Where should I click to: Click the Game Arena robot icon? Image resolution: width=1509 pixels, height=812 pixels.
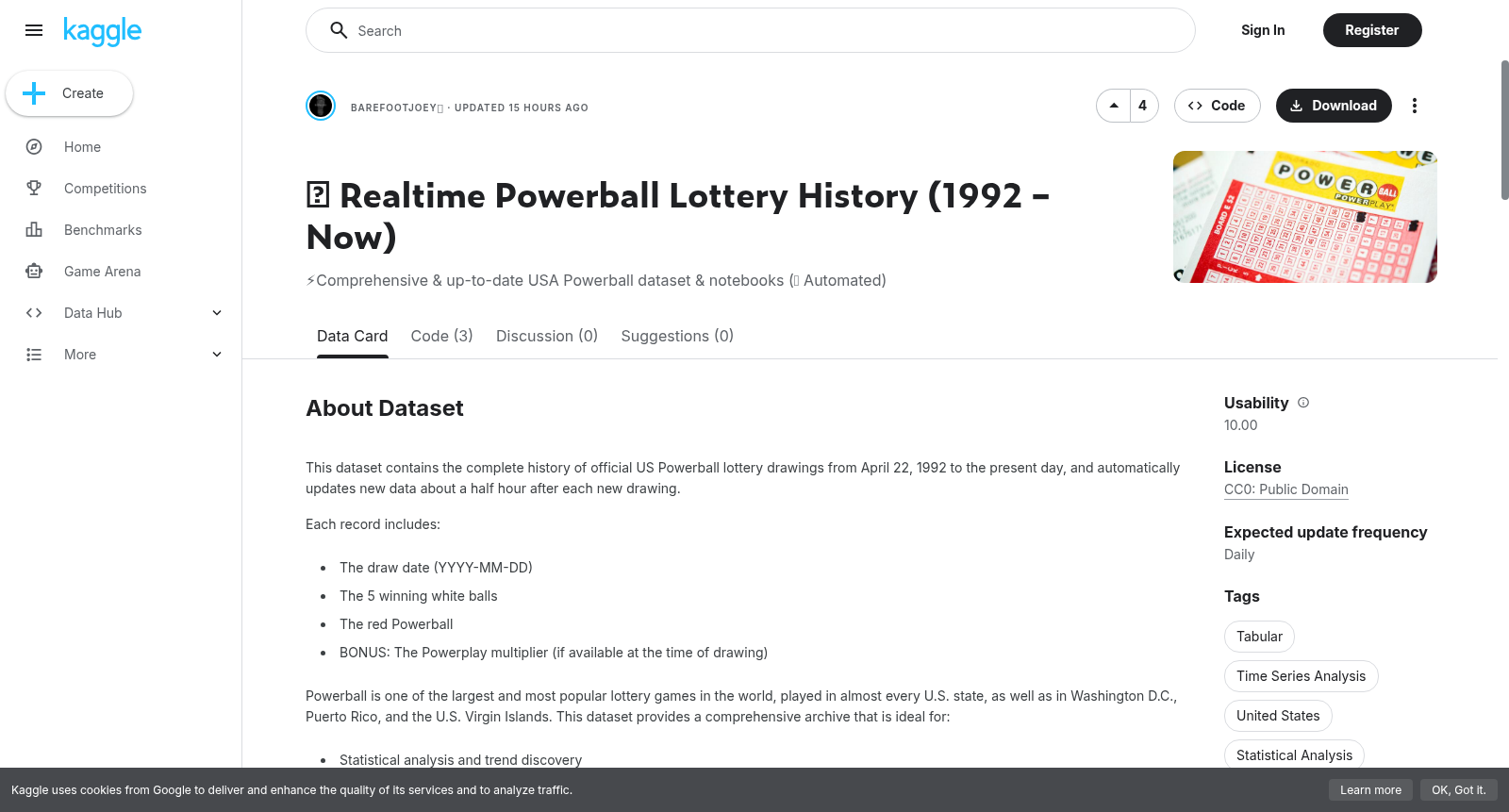click(34, 272)
